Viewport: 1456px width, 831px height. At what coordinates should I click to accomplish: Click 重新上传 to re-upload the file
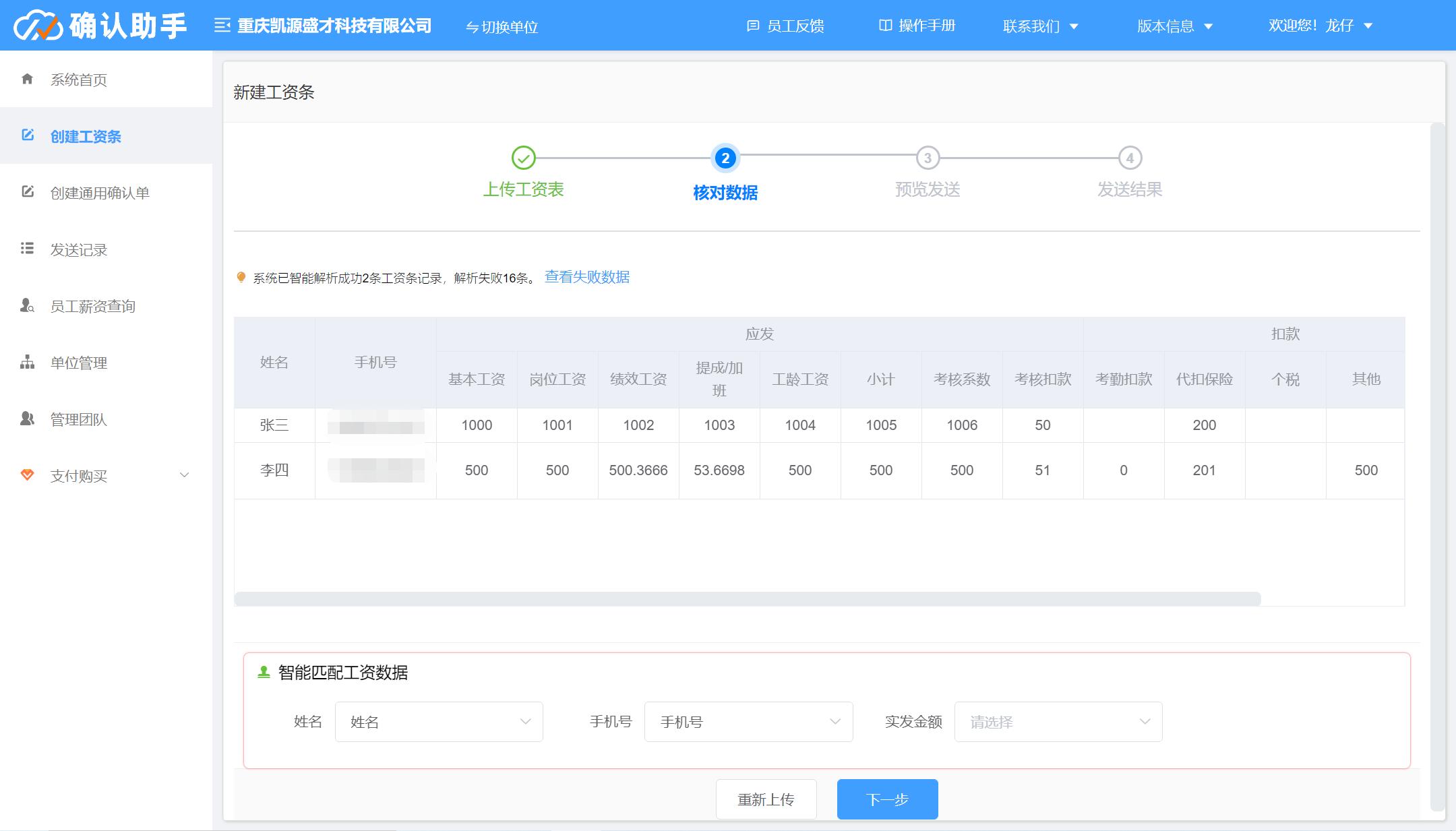click(766, 799)
